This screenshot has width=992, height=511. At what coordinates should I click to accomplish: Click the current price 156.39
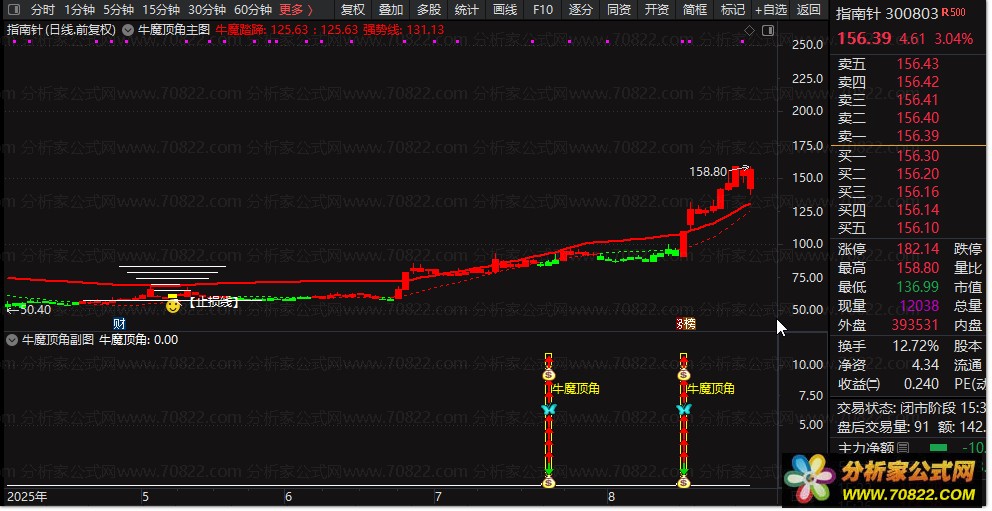[x=864, y=39]
